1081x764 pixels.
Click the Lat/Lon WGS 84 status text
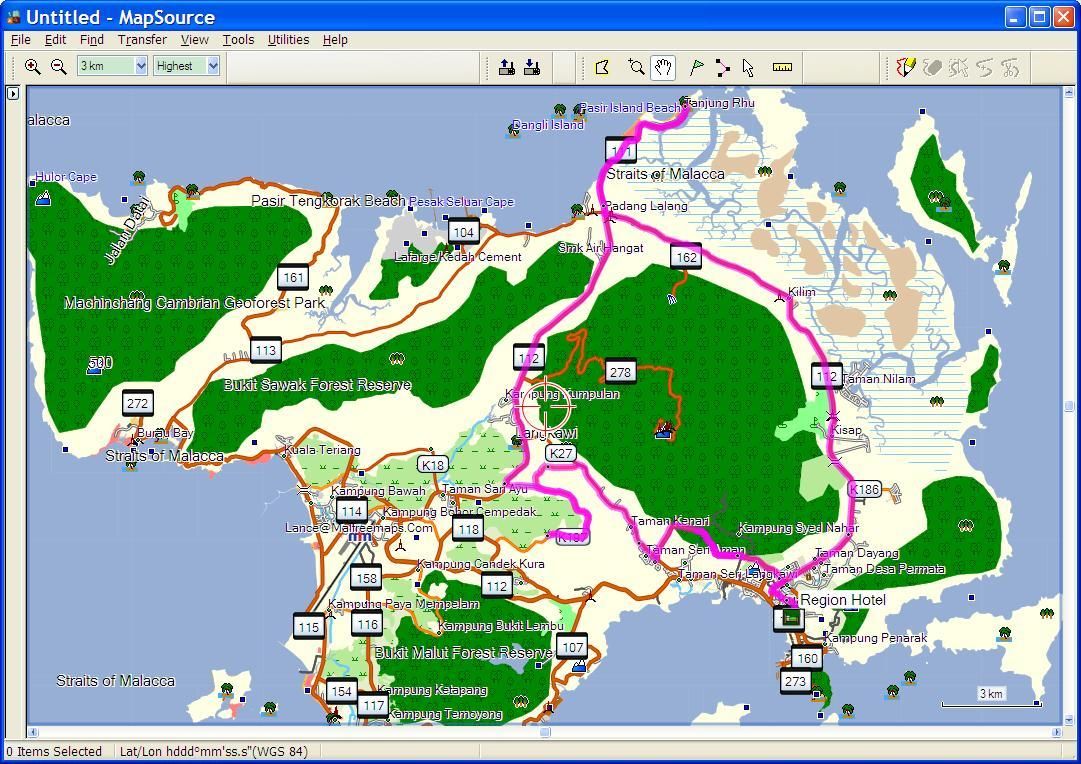pos(214,752)
